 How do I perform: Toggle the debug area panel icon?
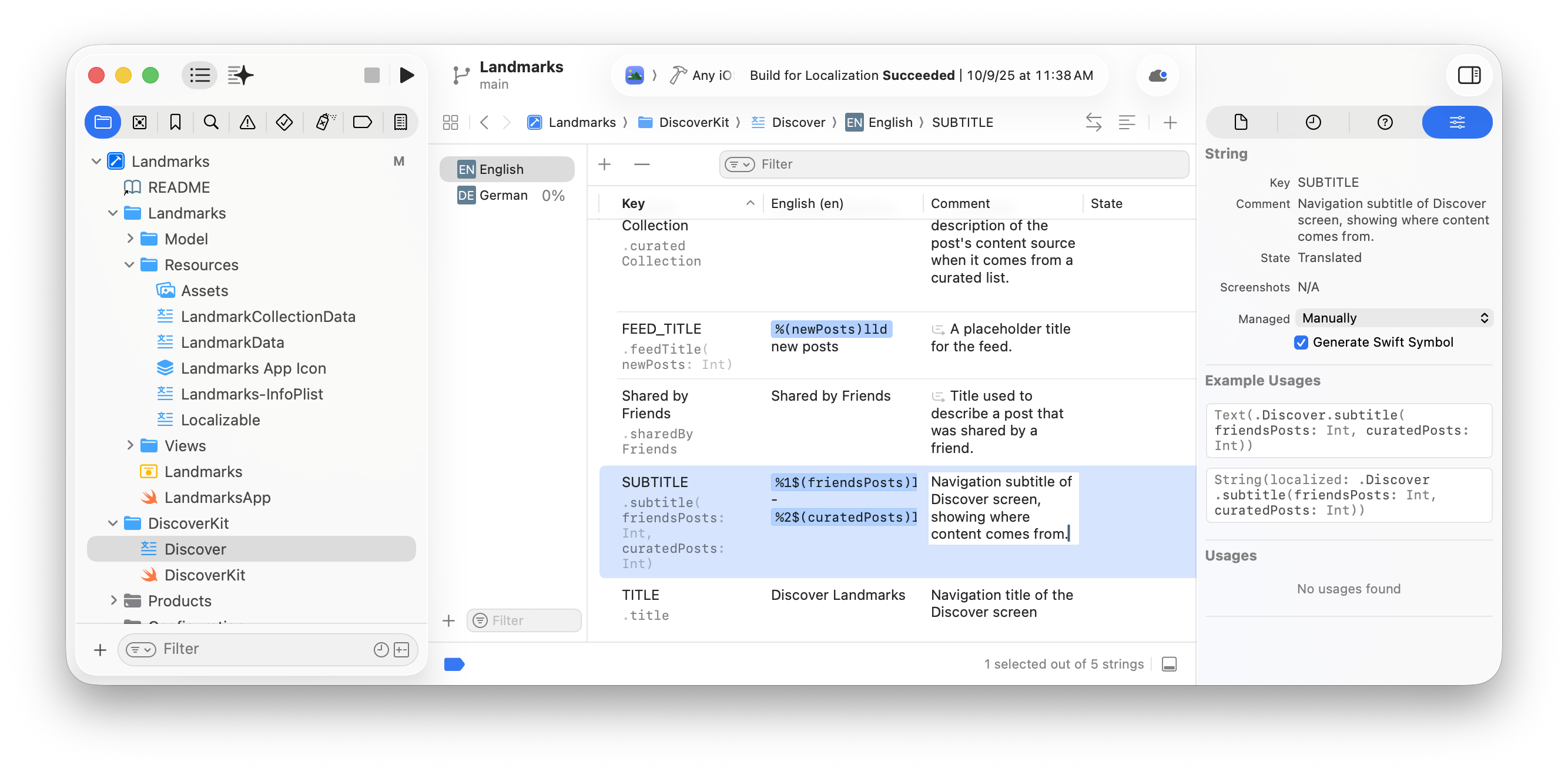coord(1169,664)
